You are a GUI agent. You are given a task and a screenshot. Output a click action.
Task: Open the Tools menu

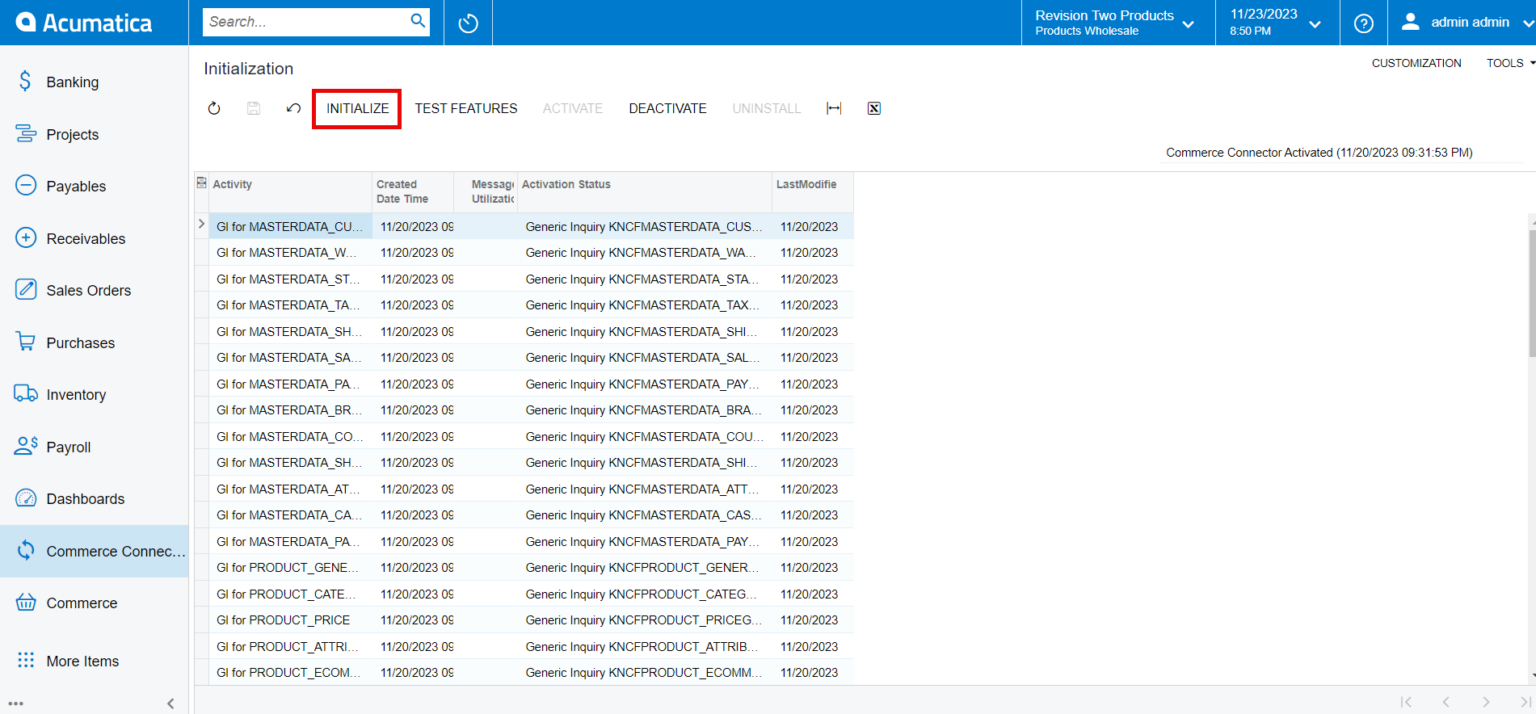point(1508,62)
